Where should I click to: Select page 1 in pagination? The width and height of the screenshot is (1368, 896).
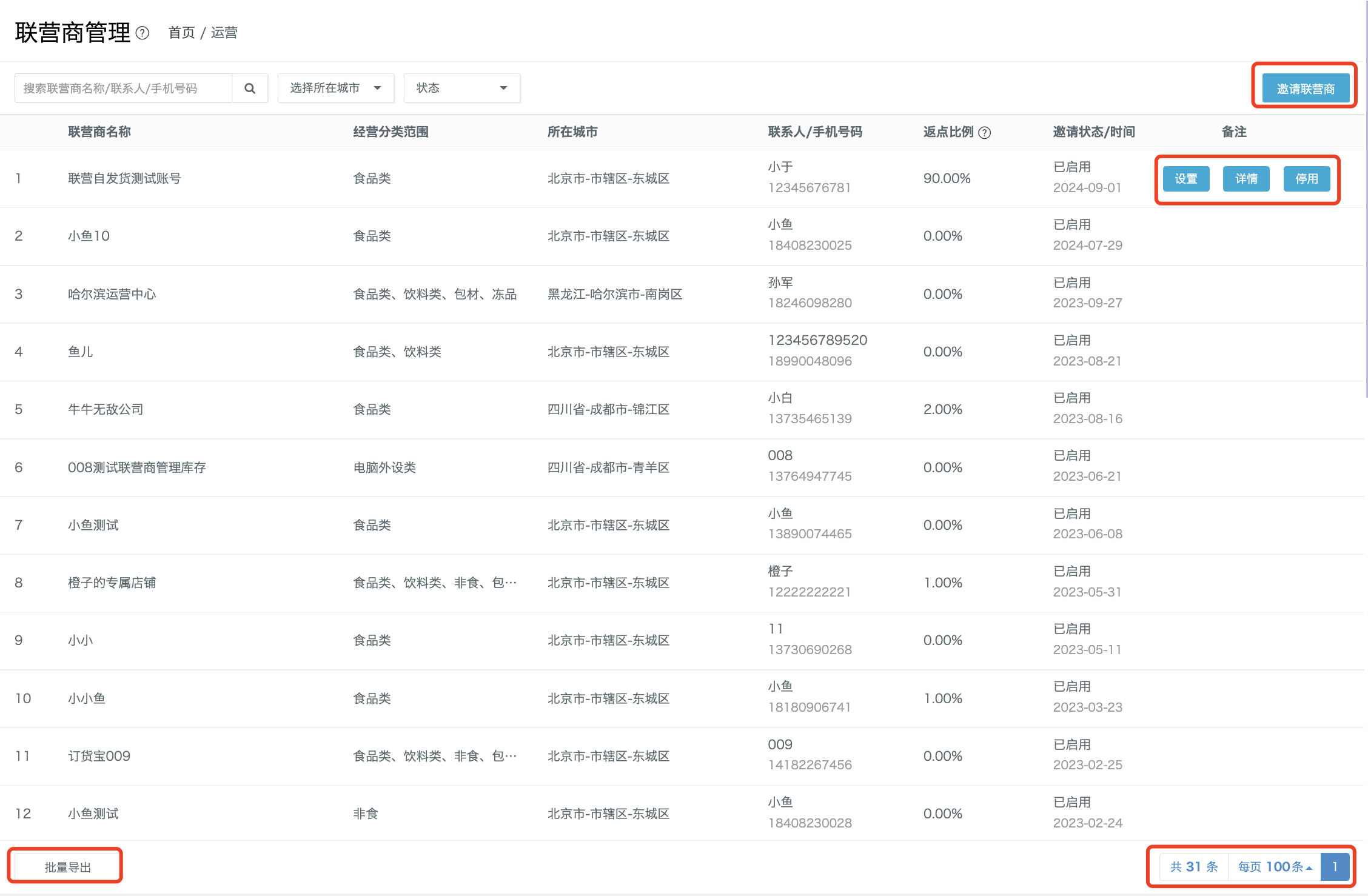click(1335, 867)
